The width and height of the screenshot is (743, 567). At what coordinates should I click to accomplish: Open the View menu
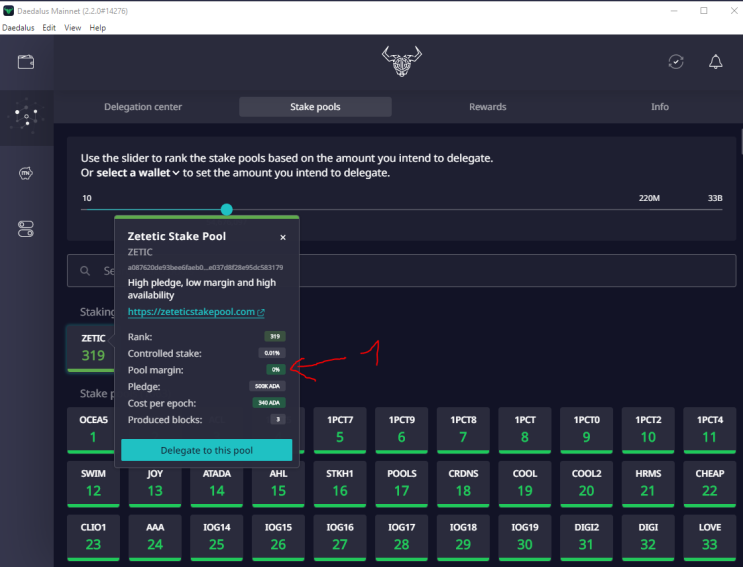[x=72, y=27]
